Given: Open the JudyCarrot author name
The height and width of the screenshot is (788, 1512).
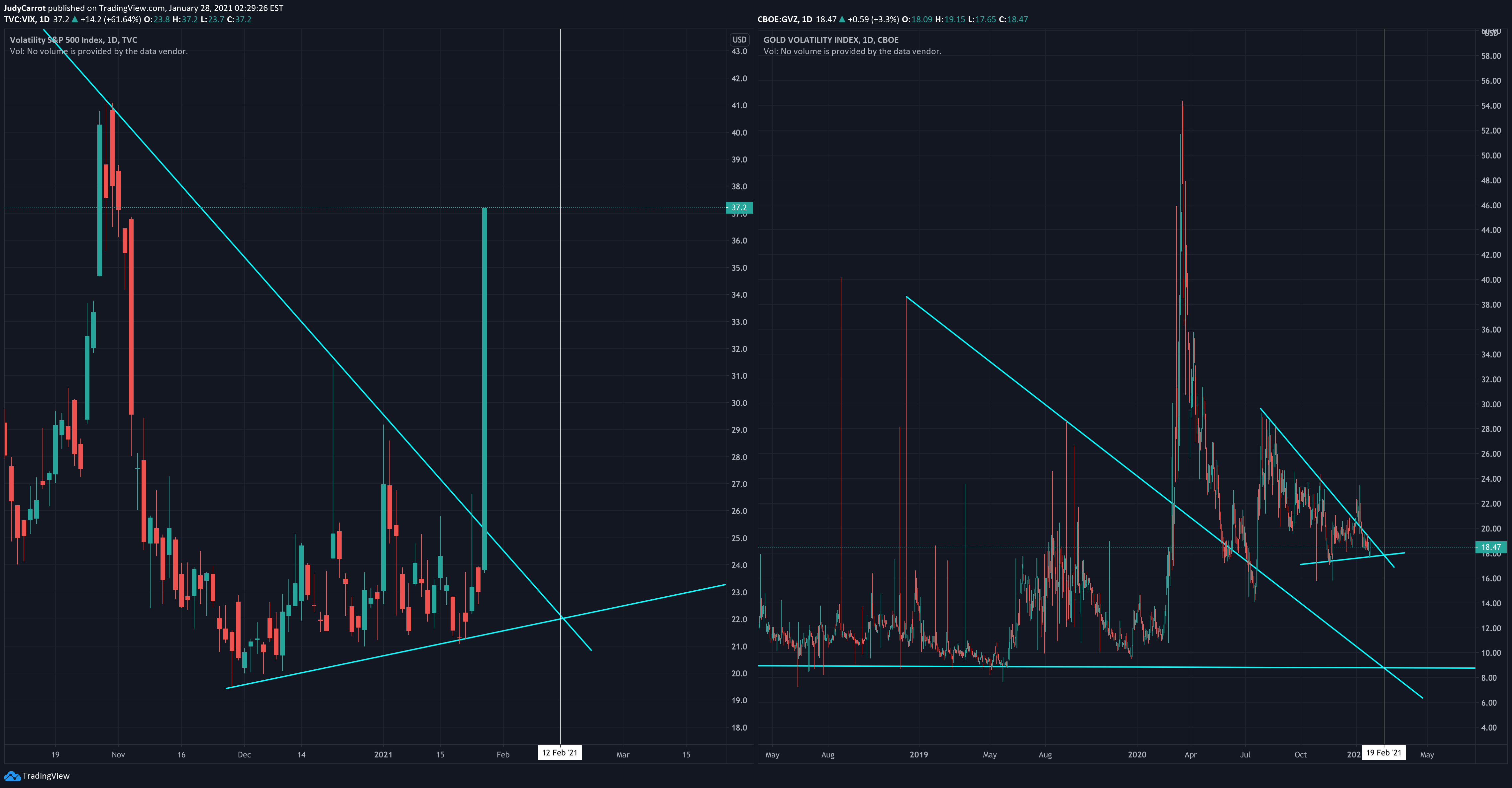Looking at the screenshot, I should pyautogui.click(x=25, y=8).
